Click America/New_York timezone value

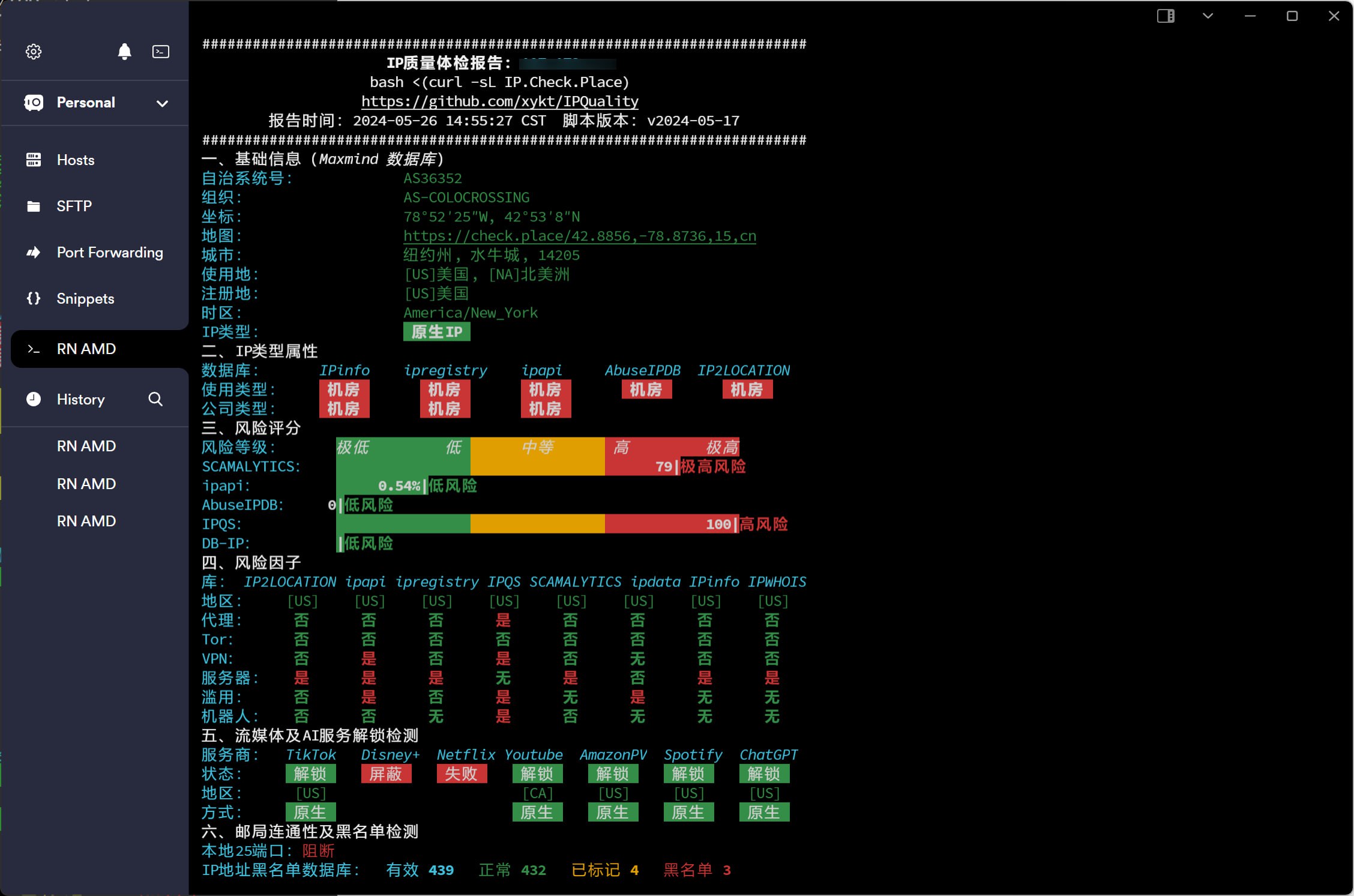[471, 313]
